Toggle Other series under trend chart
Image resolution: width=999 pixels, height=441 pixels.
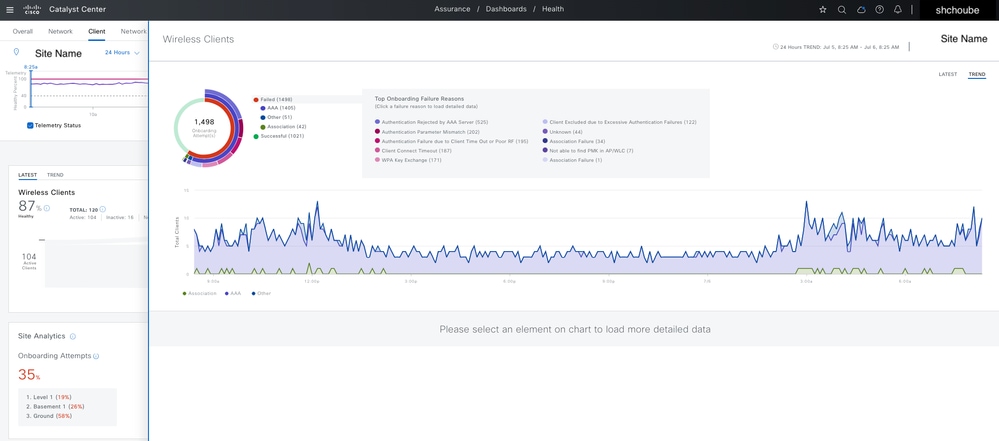click(x=261, y=293)
